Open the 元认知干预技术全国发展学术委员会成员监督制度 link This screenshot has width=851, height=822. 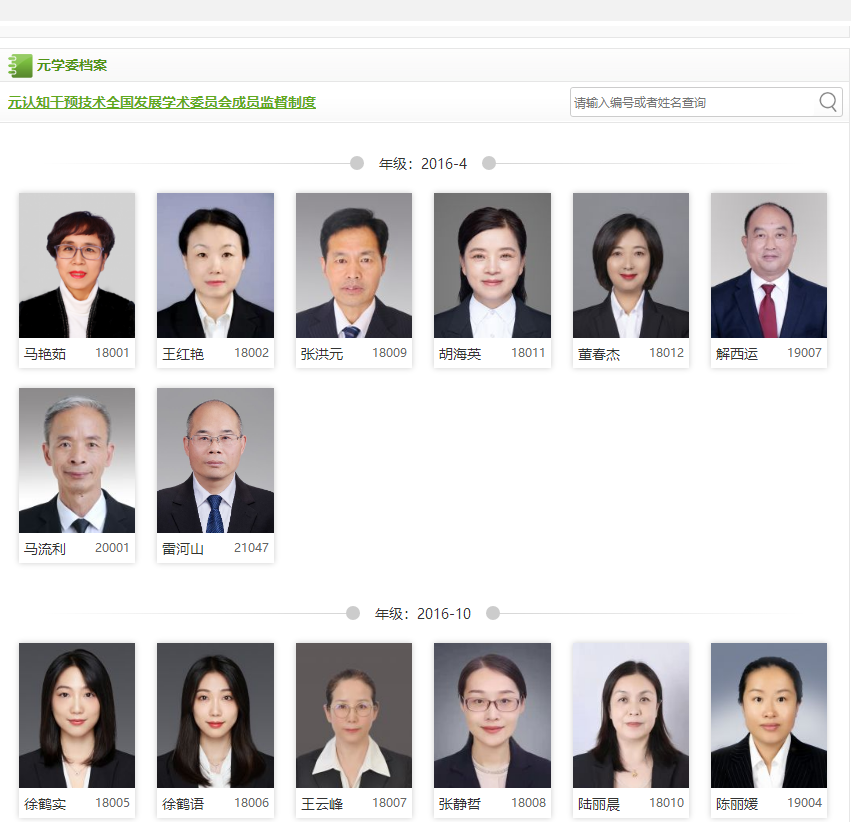pyautogui.click(x=162, y=102)
